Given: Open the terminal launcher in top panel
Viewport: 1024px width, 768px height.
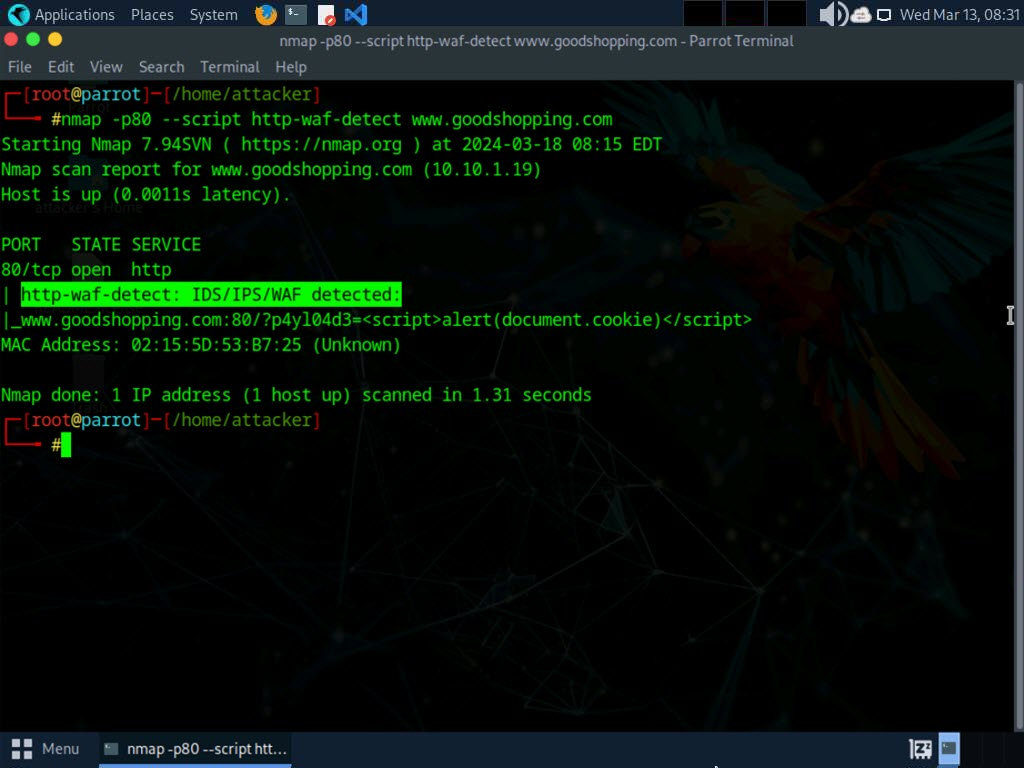Looking at the screenshot, I should (x=295, y=15).
